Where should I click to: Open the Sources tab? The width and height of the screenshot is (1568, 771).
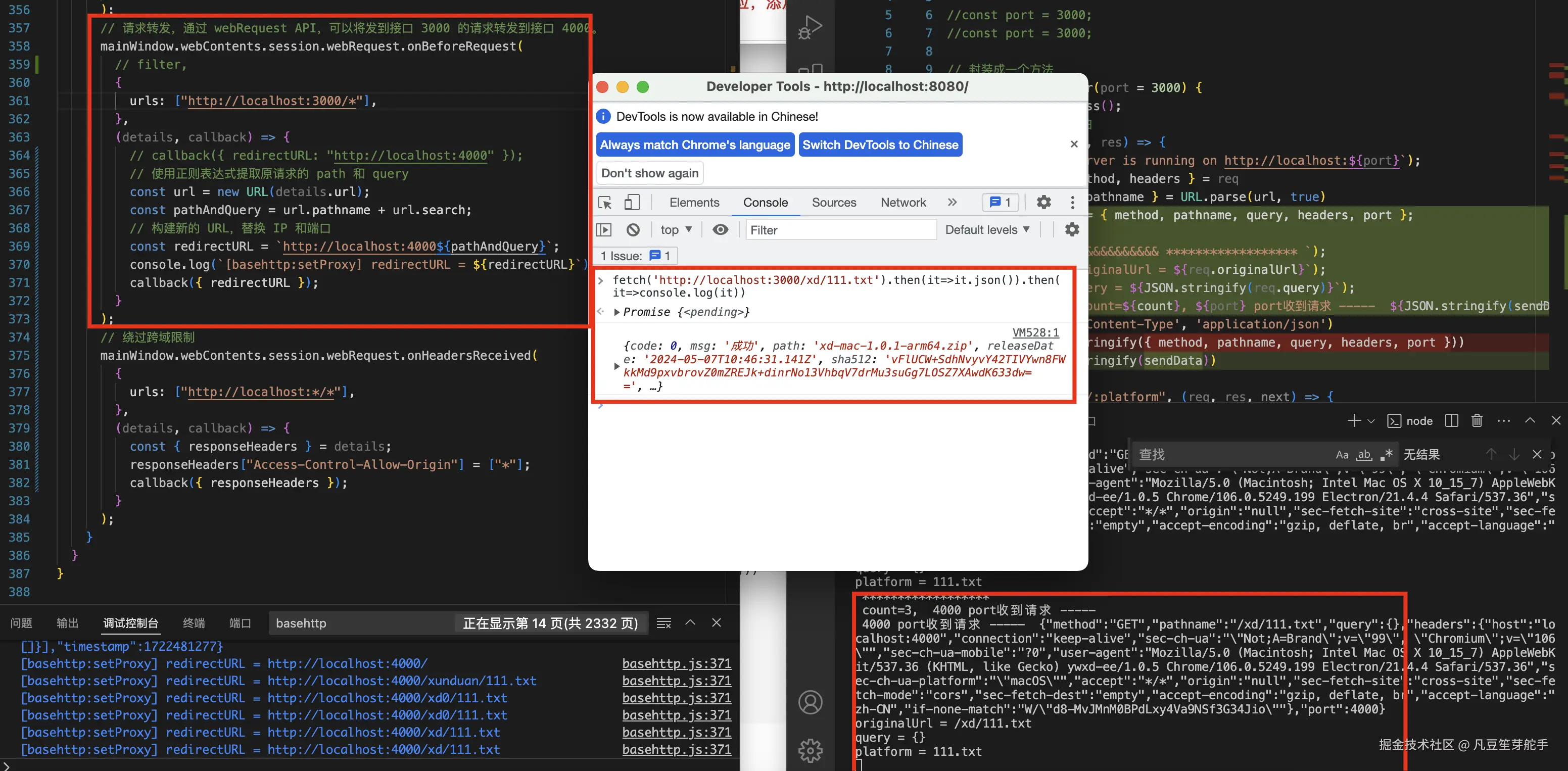tap(834, 203)
